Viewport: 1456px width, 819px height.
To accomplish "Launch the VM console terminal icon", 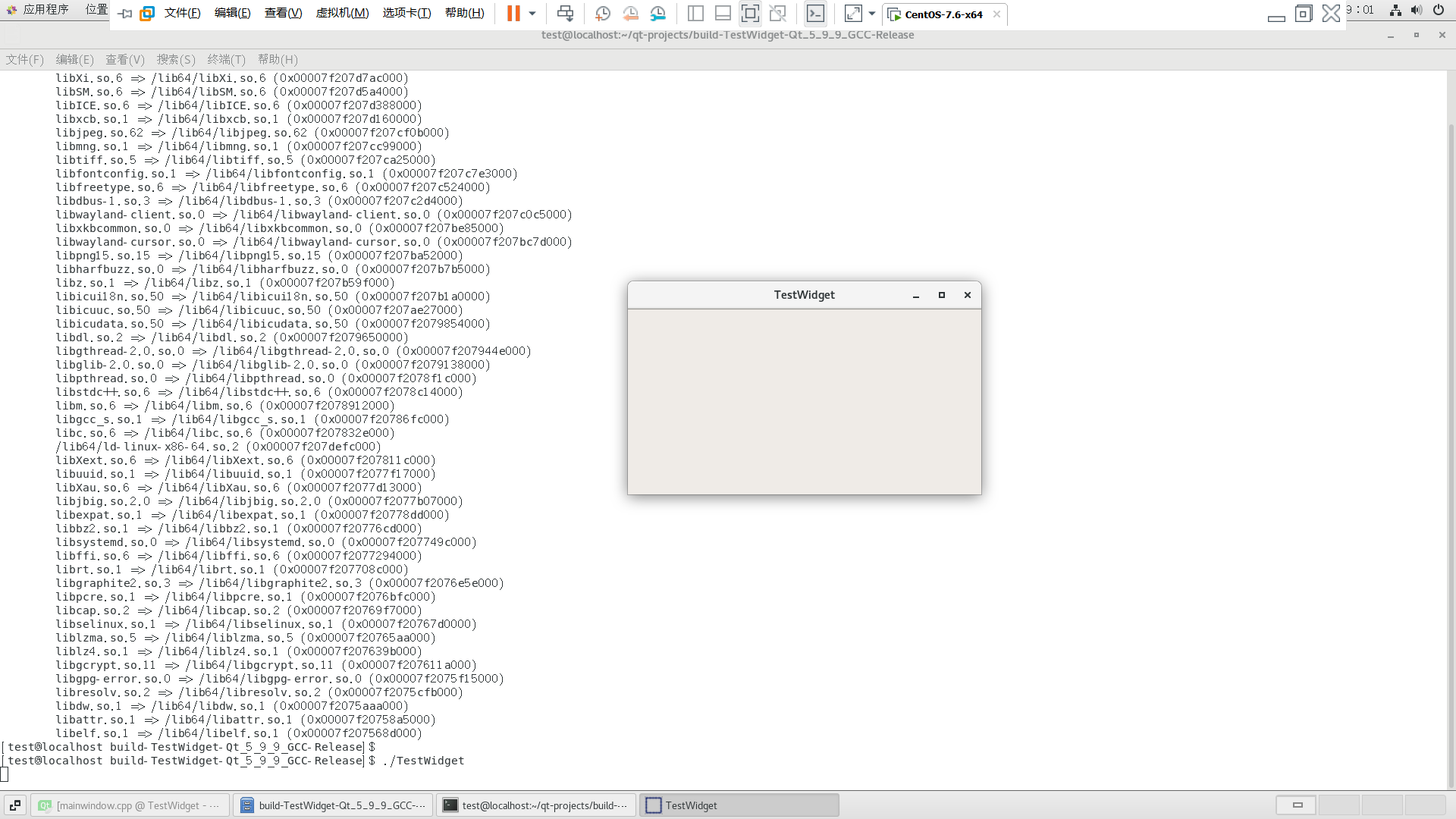I will [816, 13].
